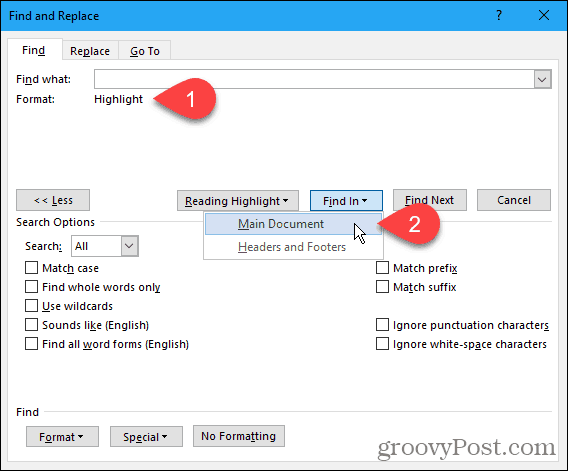Switch to the Replace tab
The width and height of the screenshot is (568, 471).
pyautogui.click(x=90, y=51)
